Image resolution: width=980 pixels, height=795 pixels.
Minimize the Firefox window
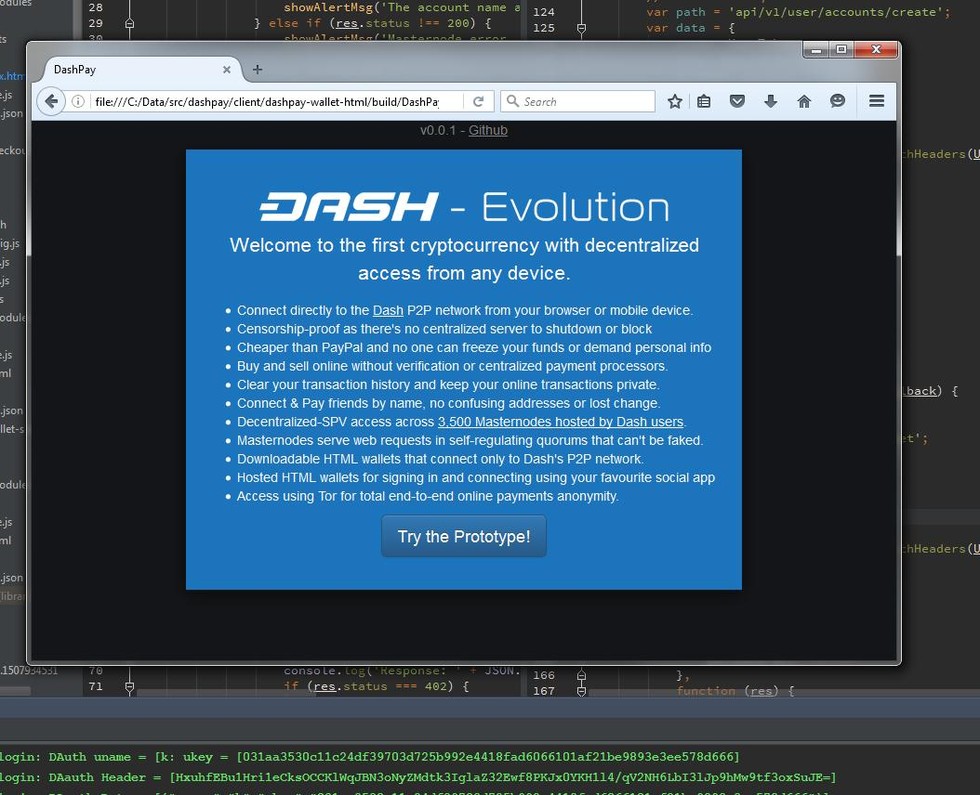[x=816, y=50]
